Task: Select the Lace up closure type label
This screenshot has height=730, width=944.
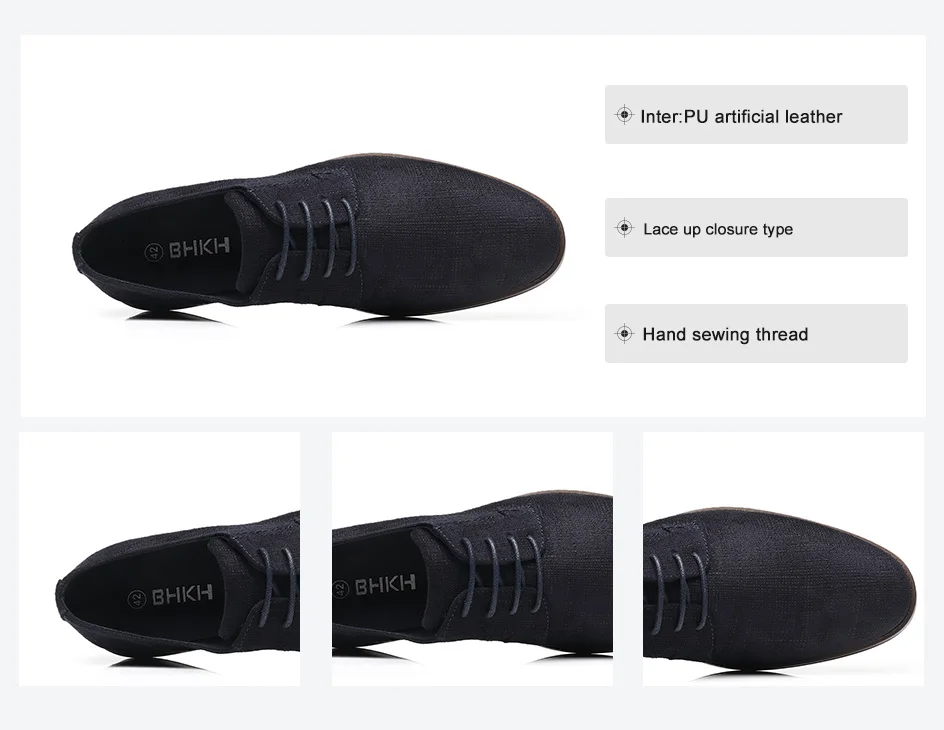Action: coord(718,229)
